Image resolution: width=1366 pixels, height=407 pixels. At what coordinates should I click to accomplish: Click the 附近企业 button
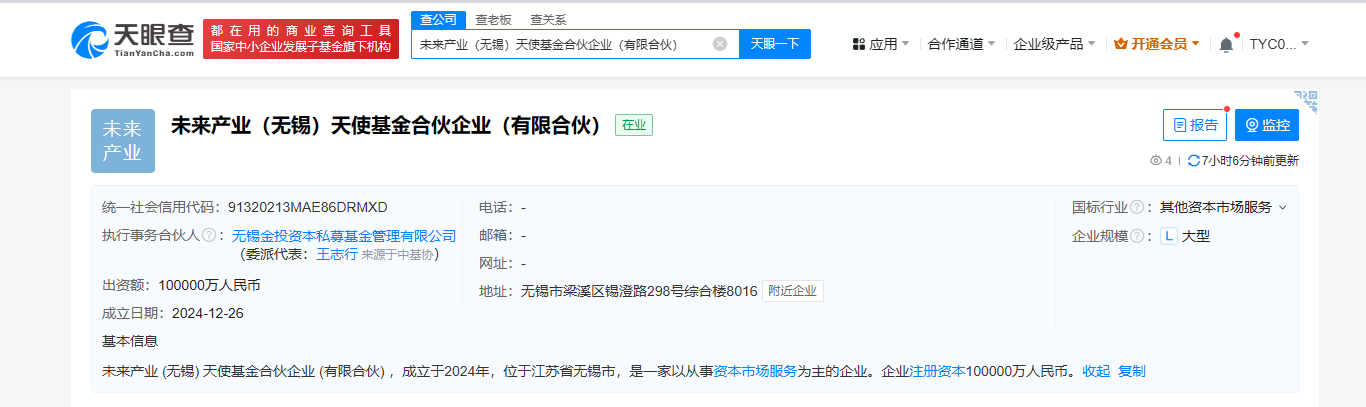792,291
